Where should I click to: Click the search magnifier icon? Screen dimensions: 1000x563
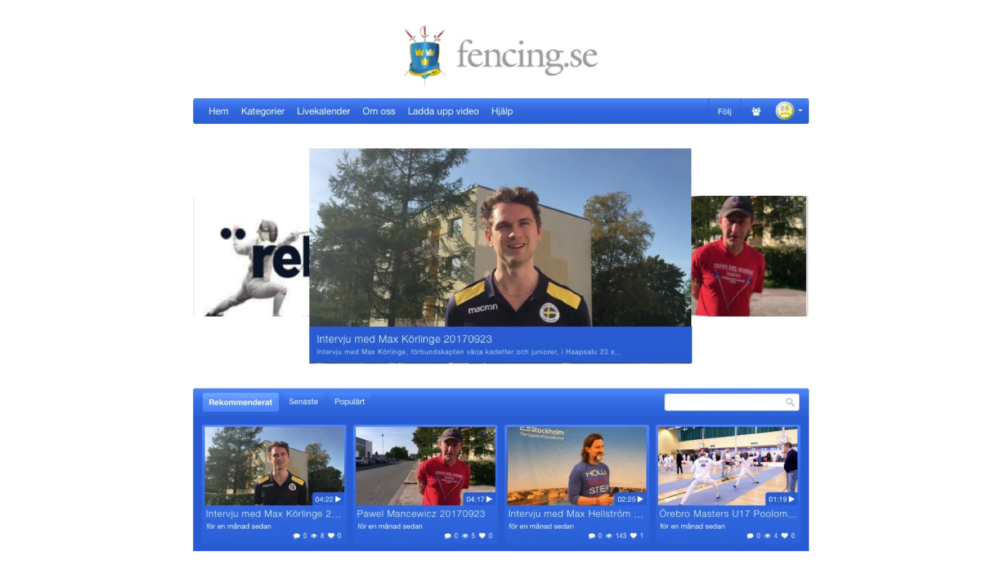coord(790,402)
